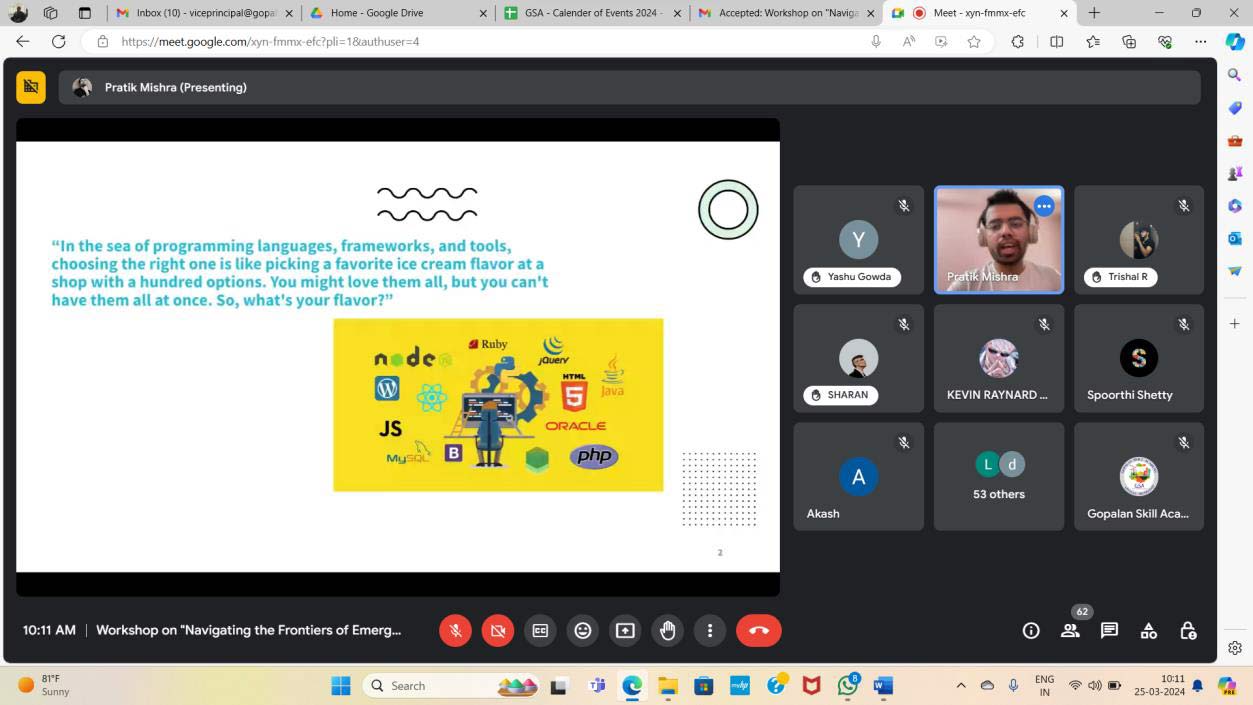Open Edge sidebar settings gear

click(x=1235, y=648)
